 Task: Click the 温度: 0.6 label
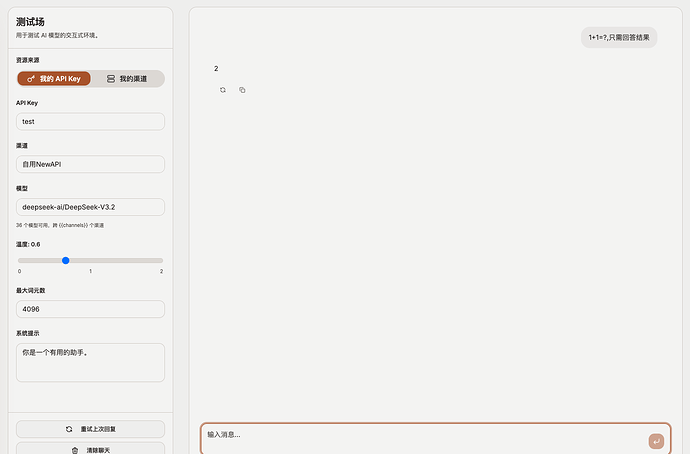pos(28,244)
